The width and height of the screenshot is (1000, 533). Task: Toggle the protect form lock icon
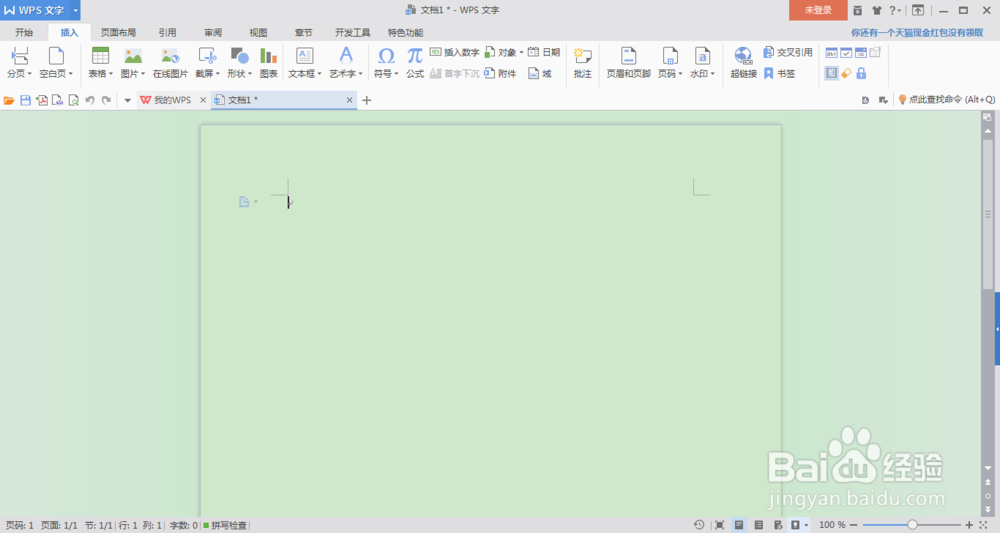[x=861, y=73]
